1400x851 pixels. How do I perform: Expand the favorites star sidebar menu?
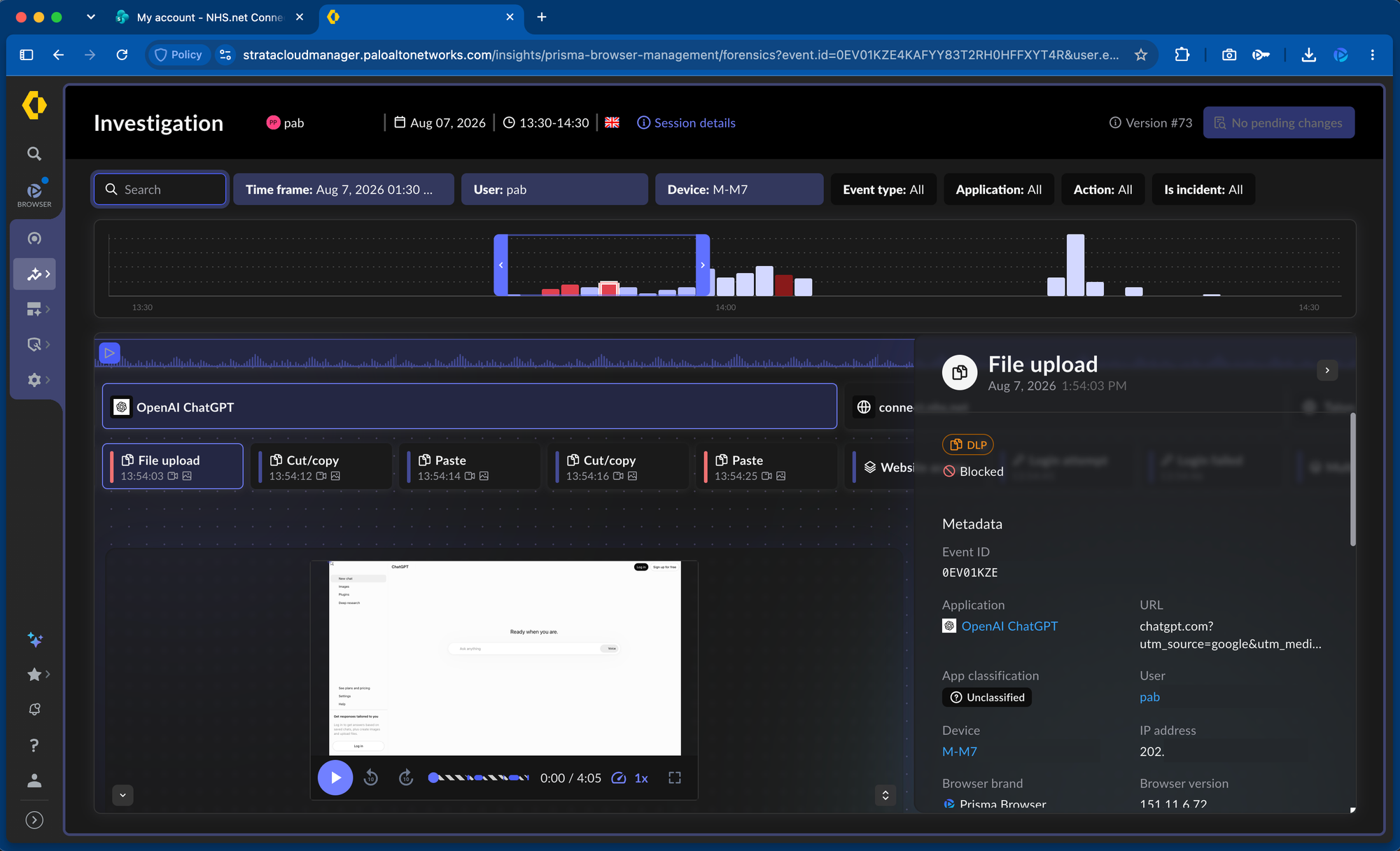click(x=38, y=675)
